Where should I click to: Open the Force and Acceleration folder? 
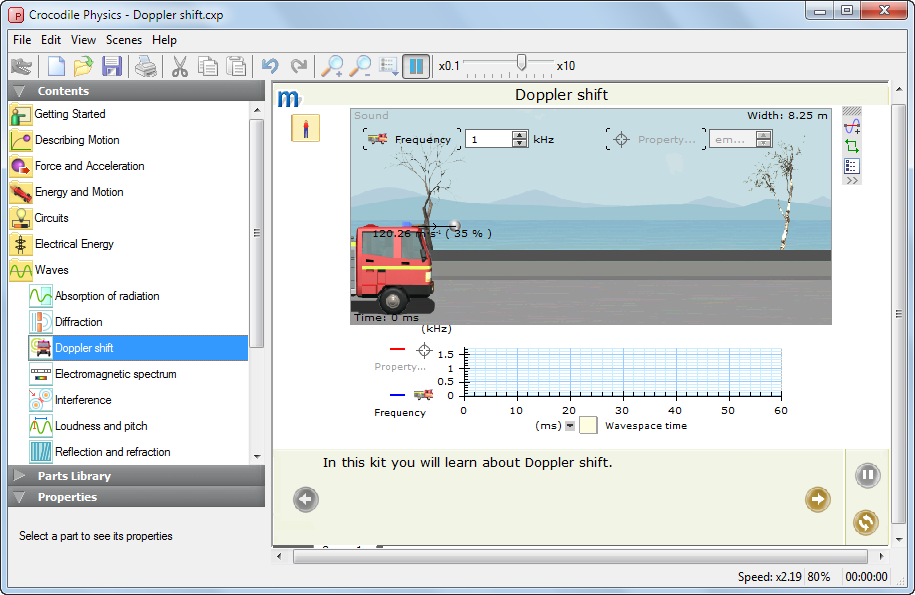[x=89, y=166]
